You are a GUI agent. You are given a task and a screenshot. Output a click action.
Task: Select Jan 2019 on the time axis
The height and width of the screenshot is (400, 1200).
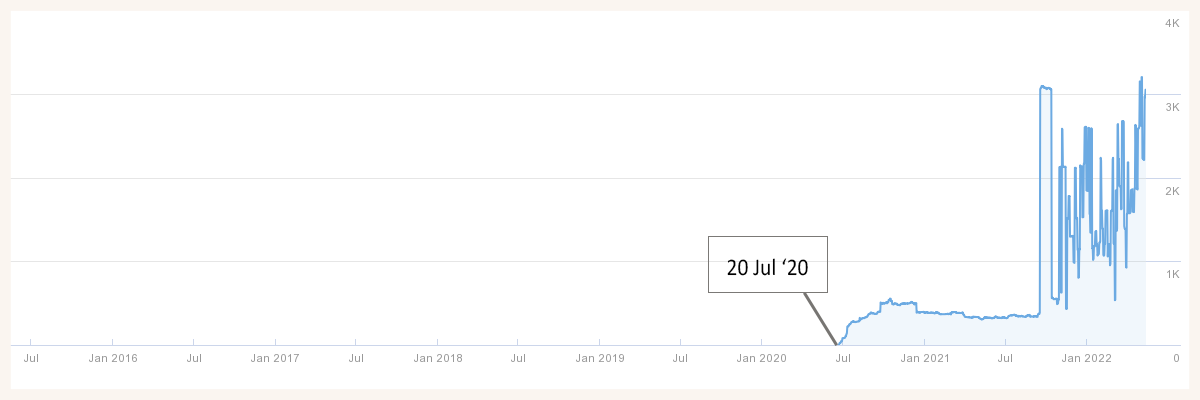point(599,357)
